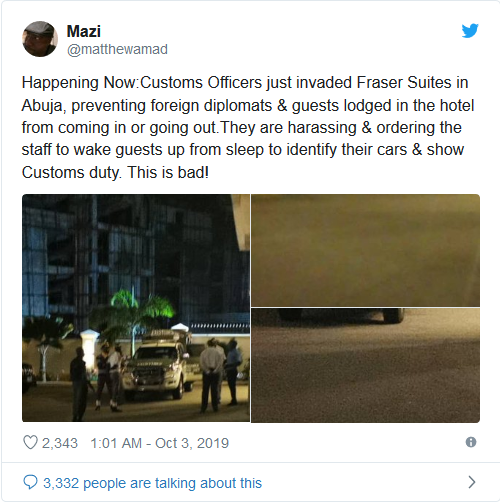Click the blue Twitter bird logo
The width and height of the screenshot is (500, 502).
click(470, 31)
